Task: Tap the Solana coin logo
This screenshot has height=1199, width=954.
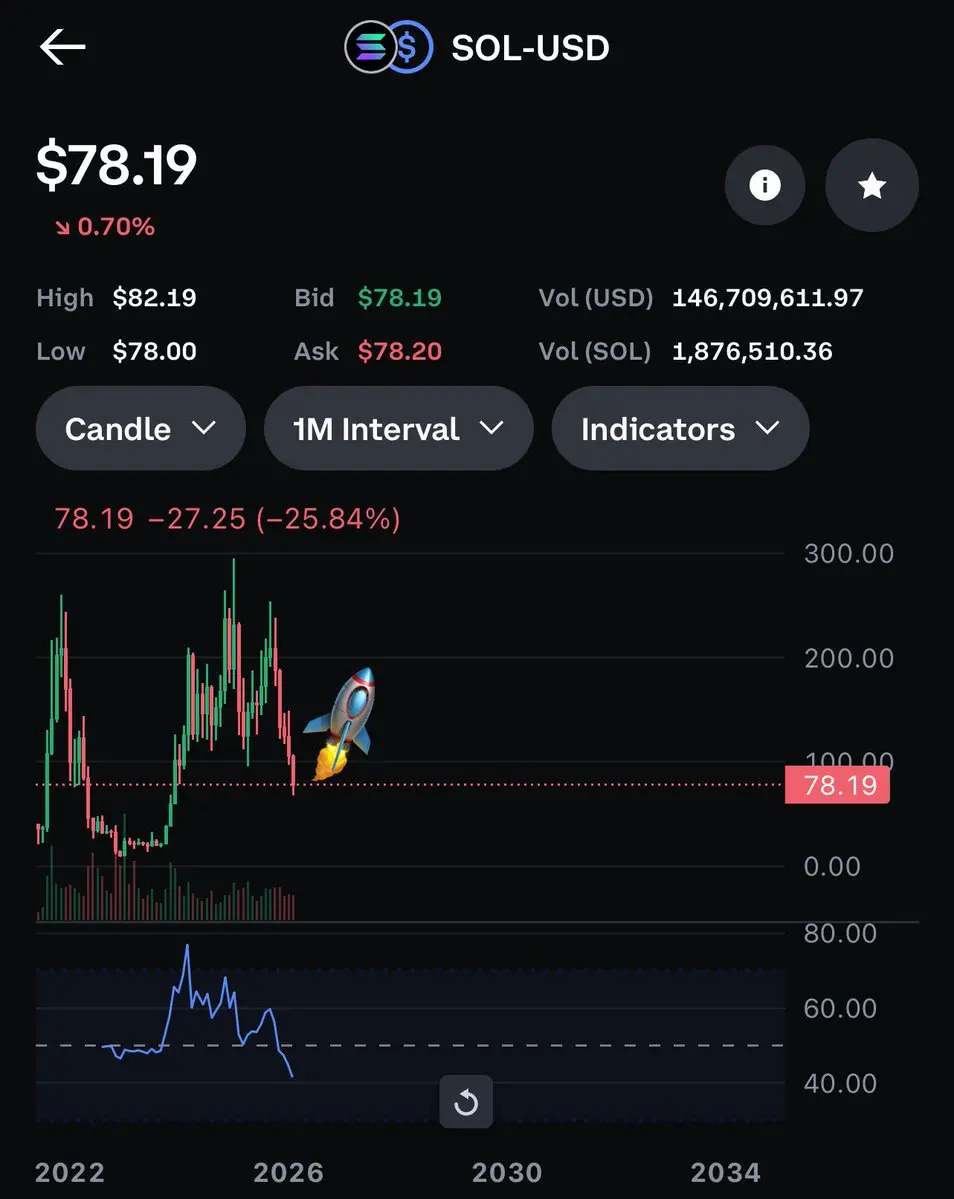Action: 370,47
